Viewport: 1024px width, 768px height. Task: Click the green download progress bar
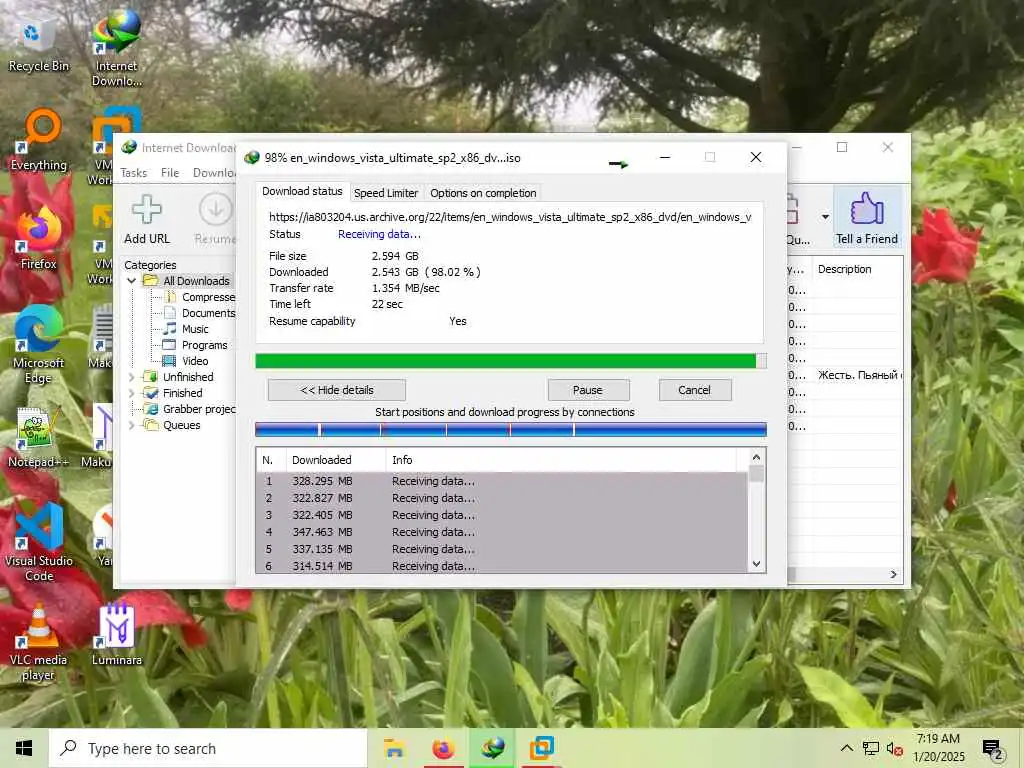tap(511, 361)
